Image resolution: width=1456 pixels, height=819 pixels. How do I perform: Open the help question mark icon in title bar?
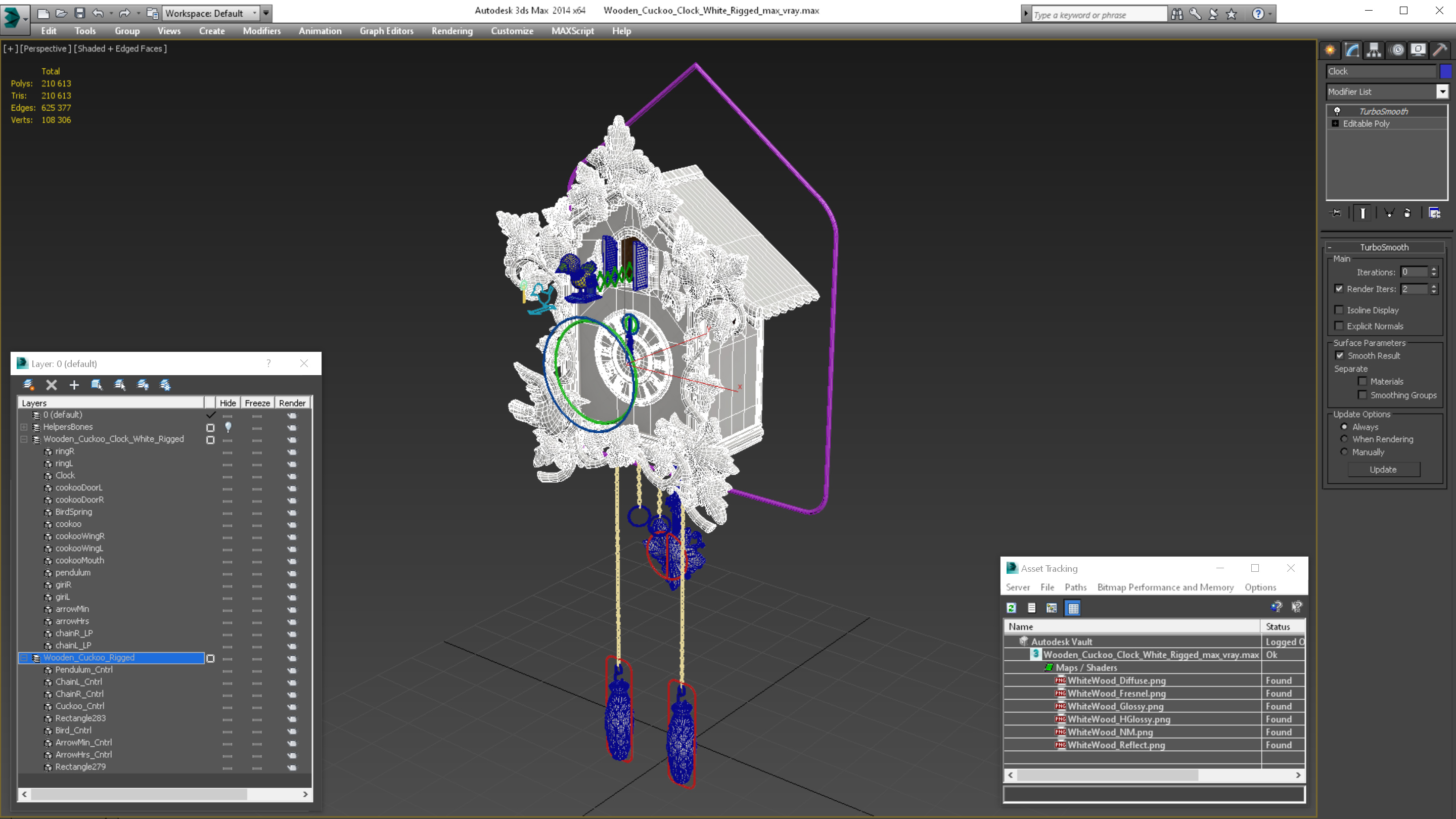pyautogui.click(x=1258, y=14)
